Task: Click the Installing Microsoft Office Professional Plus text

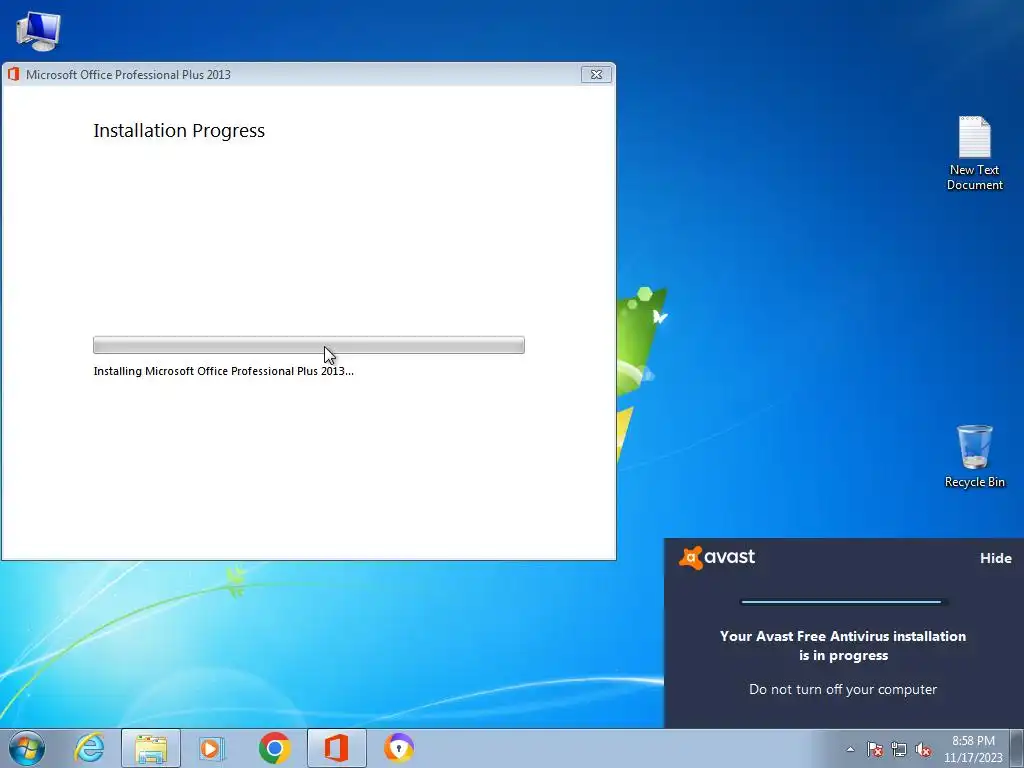Action: click(223, 371)
